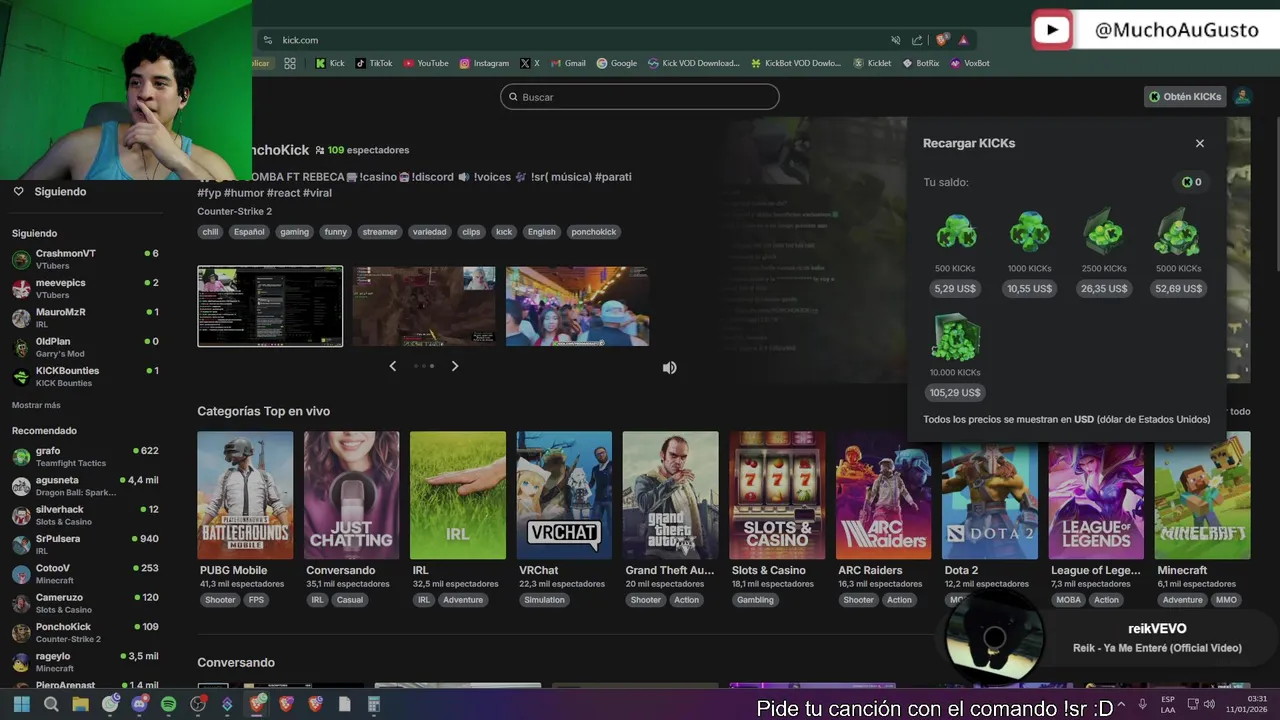The height and width of the screenshot is (720, 1280).
Task: Open MauroMzR channel in sidebar
Action: point(85,318)
